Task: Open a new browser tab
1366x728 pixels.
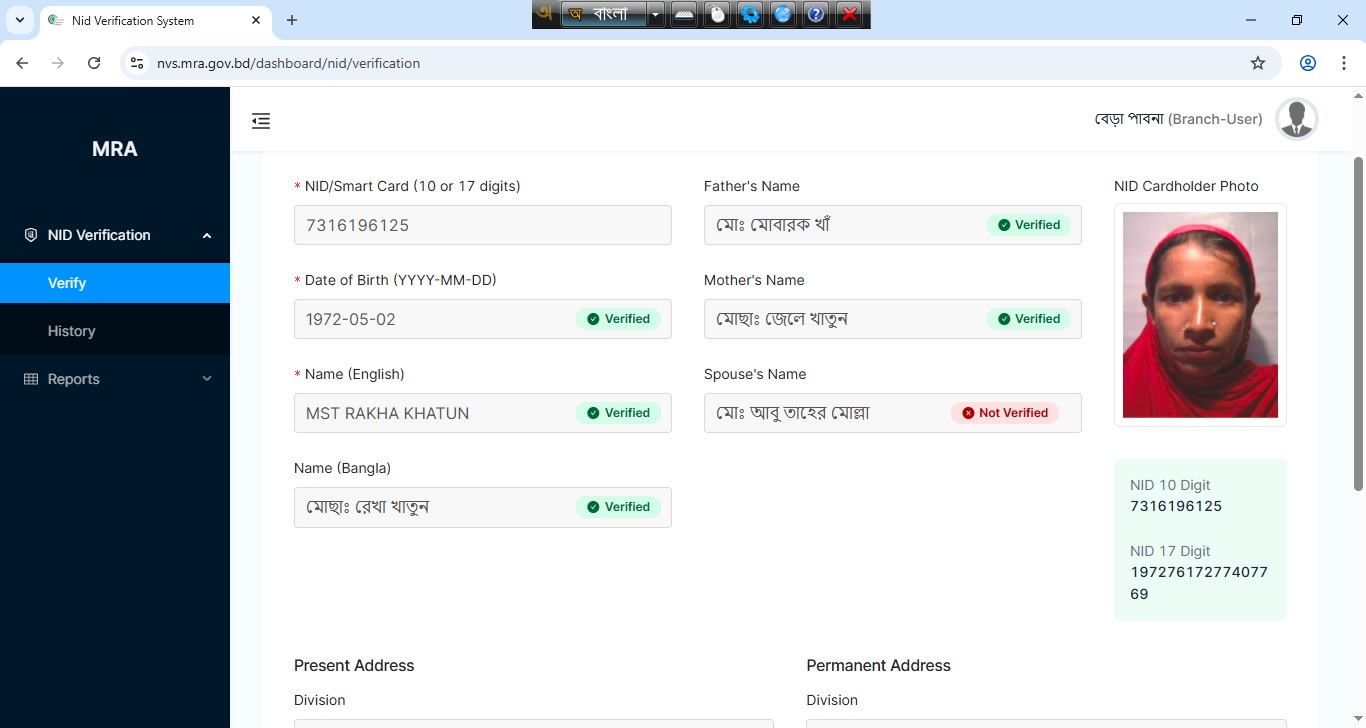Action: [292, 20]
